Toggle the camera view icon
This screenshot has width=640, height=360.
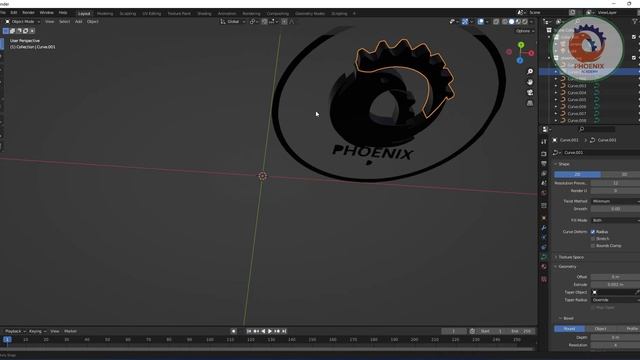[530, 93]
